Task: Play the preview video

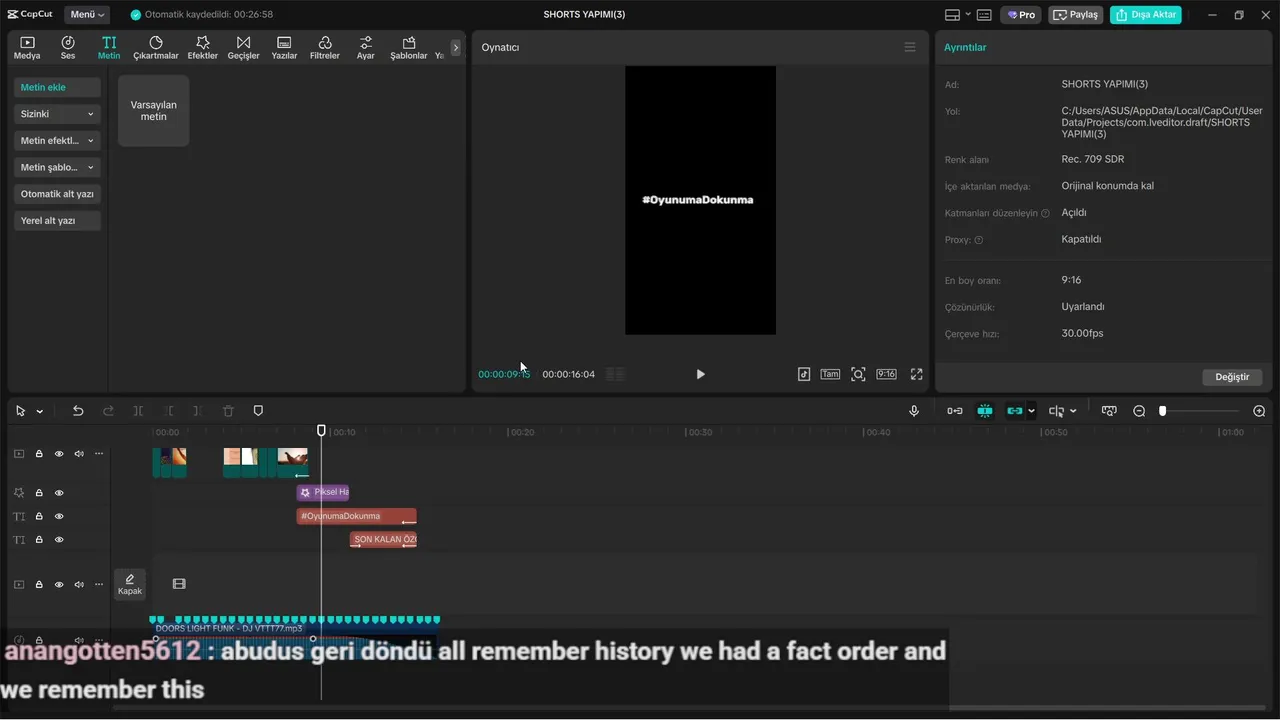Action: click(x=700, y=374)
